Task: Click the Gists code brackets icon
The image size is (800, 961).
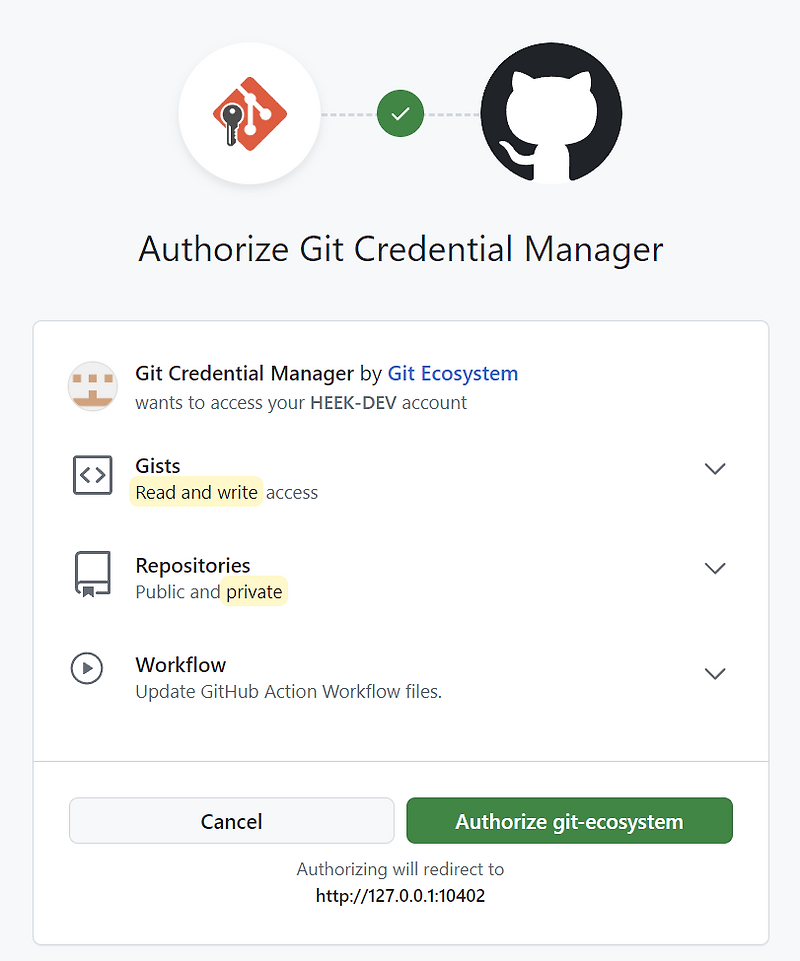Action: [92, 476]
